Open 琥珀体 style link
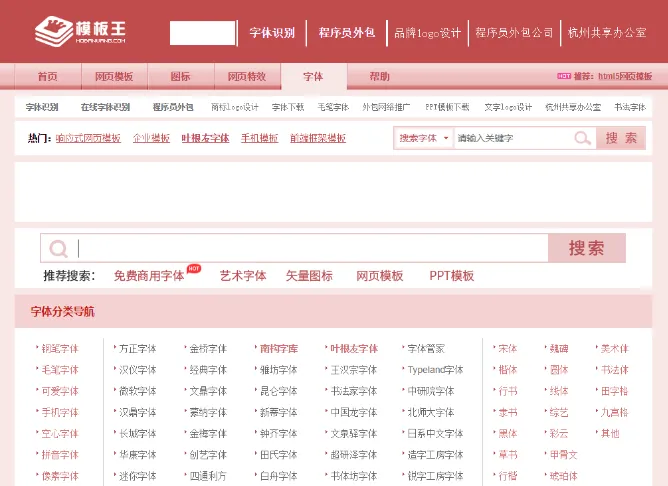The width and height of the screenshot is (668, 486). tap(564, 476)
